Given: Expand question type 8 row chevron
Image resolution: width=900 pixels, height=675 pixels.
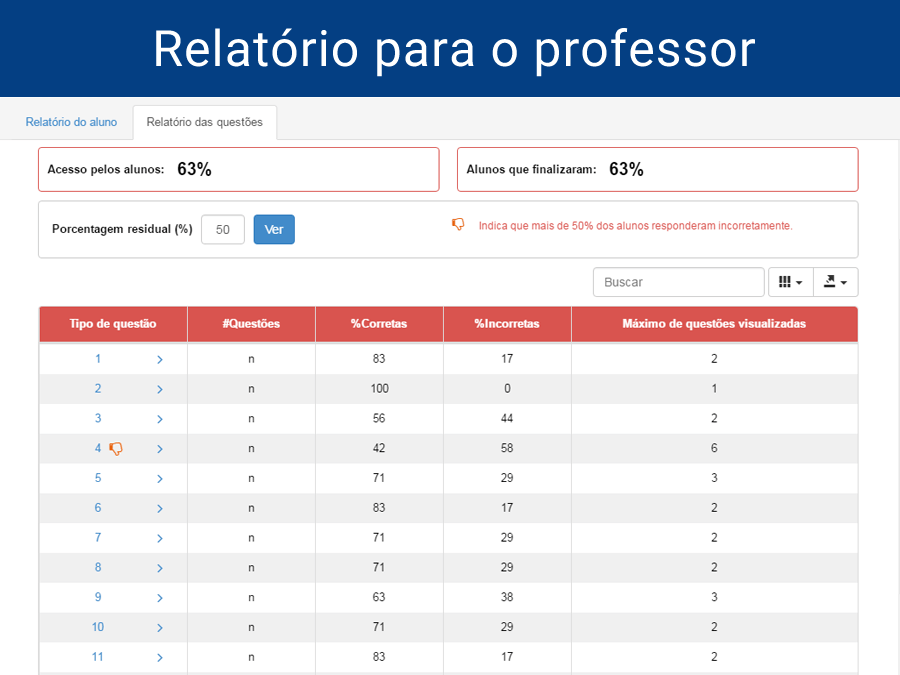Looking at the screenshot, I should [x=160, y=568].
